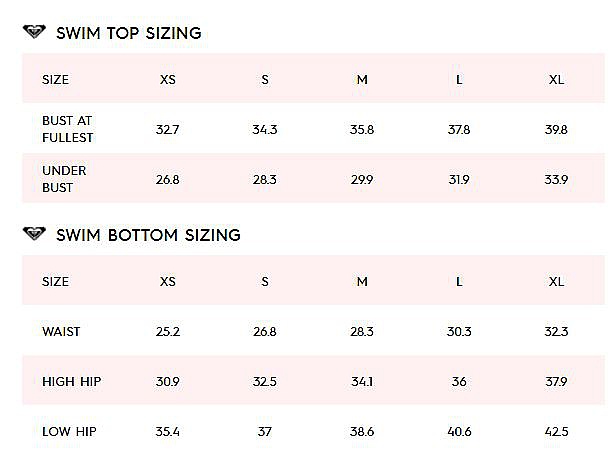The width and height of the screenshot is (612, 453).
Task: Click L column header in bottom sizing table
Action: [459, 281]
